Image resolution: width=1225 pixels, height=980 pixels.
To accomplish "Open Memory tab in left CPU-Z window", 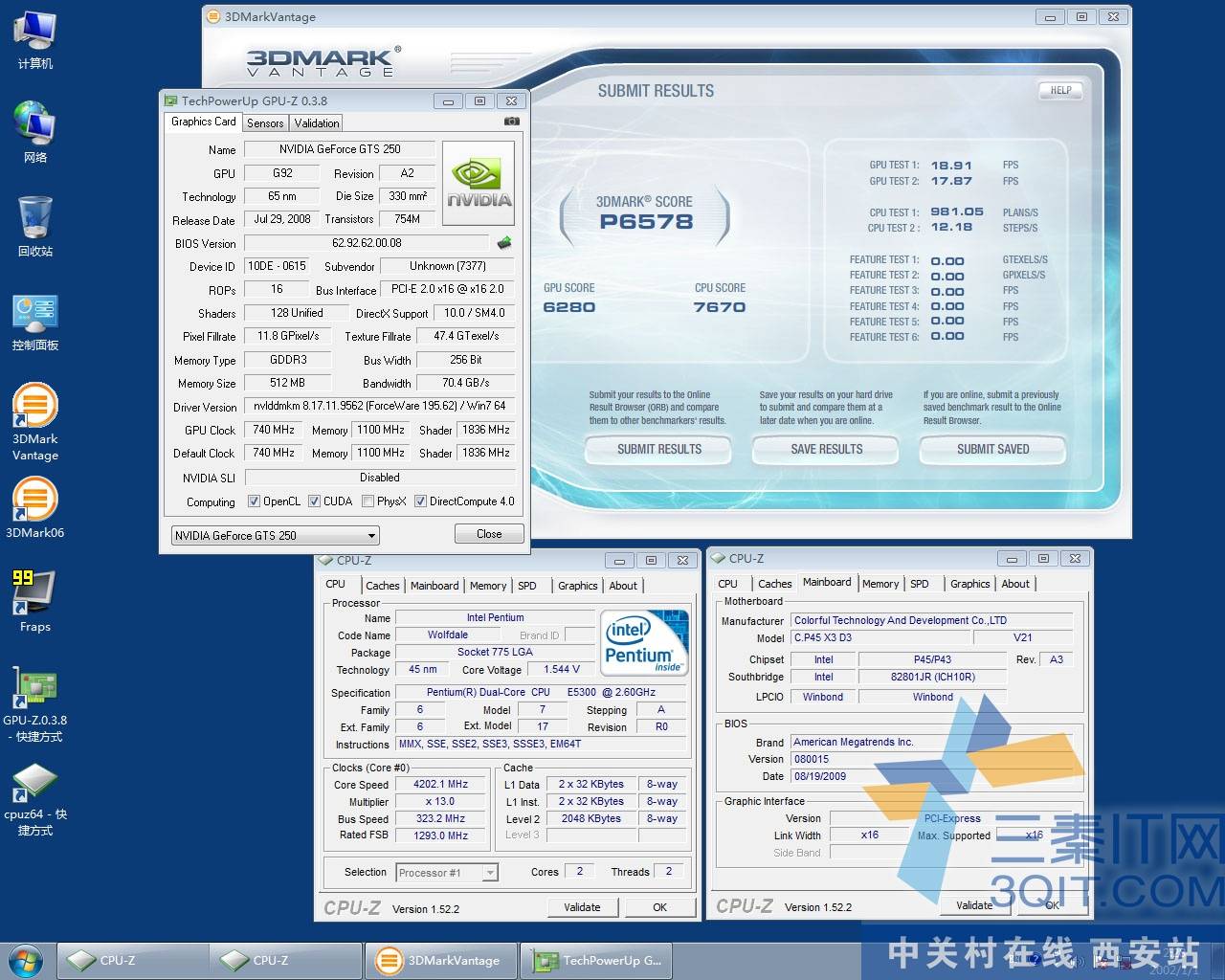I will click(488, 586).
